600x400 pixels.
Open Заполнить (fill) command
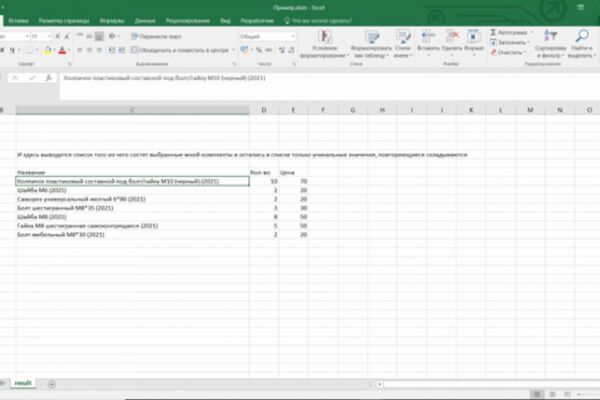click(510, 42)
